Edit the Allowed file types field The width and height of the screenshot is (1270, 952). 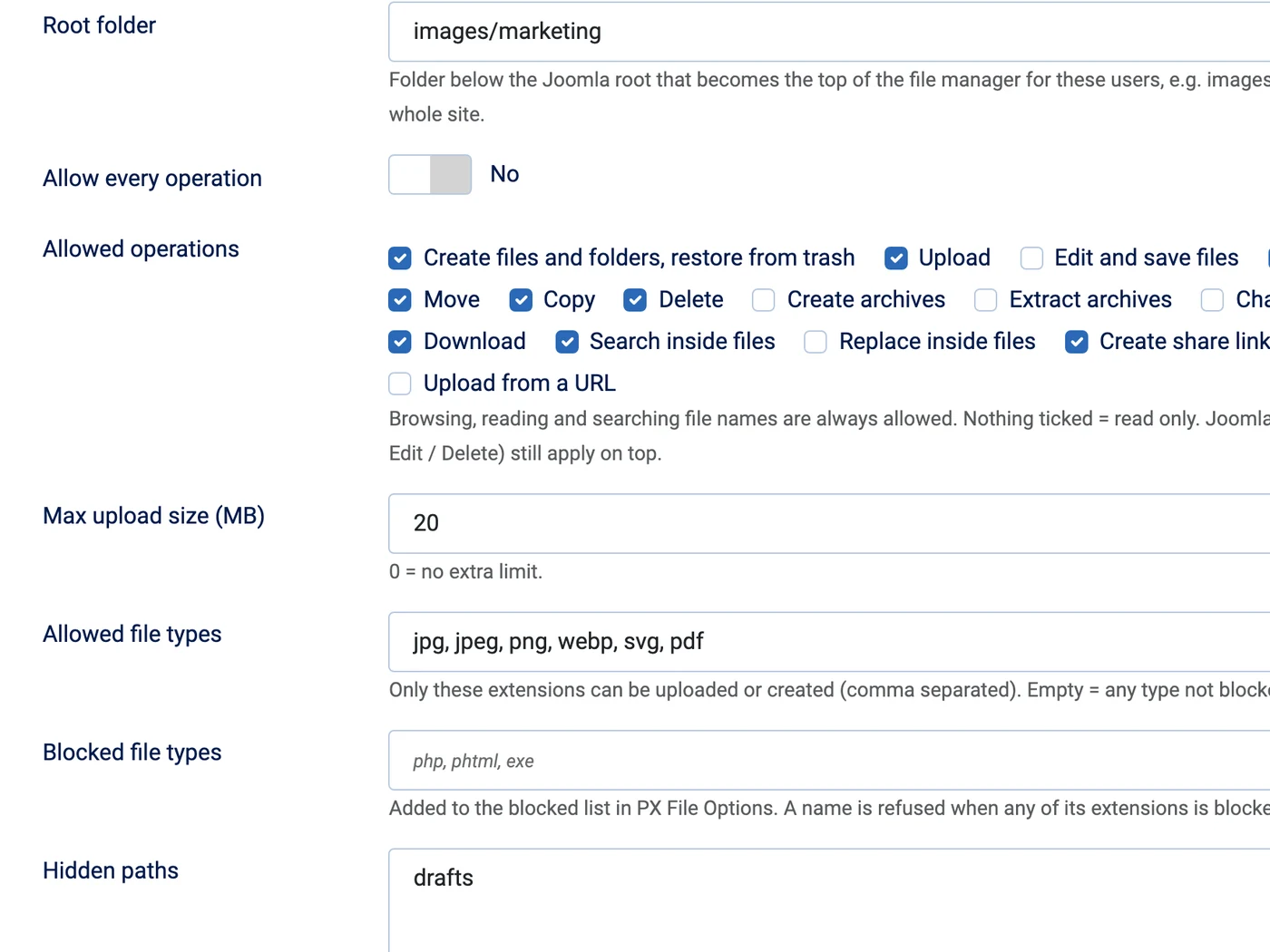[x=829, y=642]
